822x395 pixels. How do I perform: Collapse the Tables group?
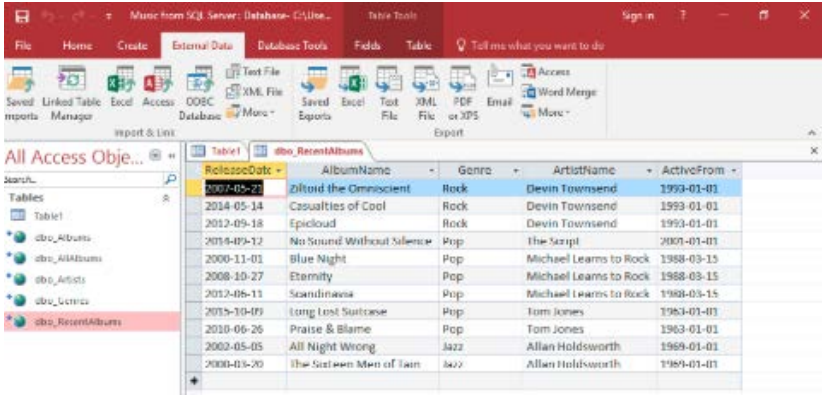coord(166,198)
